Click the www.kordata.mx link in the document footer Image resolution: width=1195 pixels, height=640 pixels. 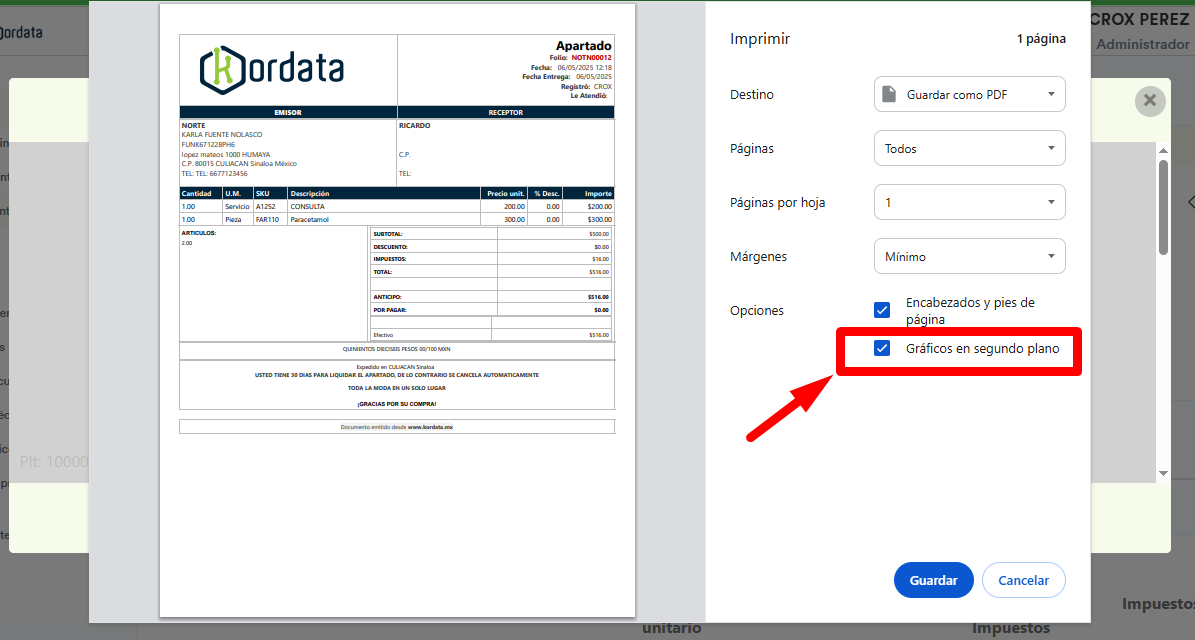click(431, 427)
